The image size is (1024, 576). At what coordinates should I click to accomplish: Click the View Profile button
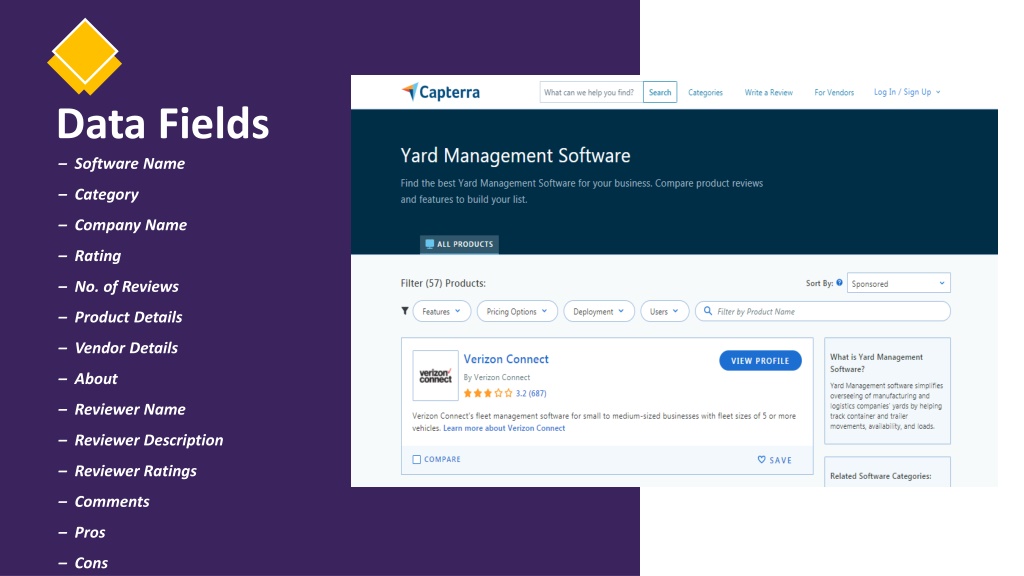point(760,360)
